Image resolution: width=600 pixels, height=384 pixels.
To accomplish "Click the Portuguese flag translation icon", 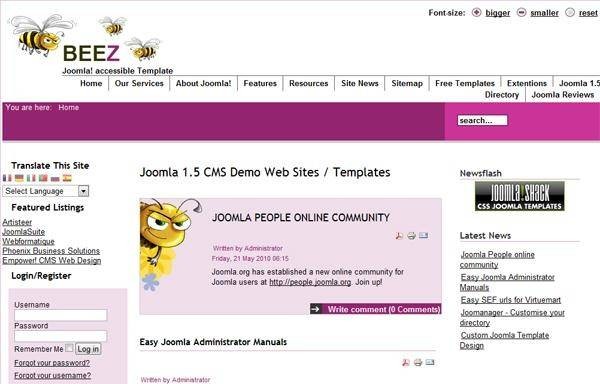I will click(x=43, y=178).
